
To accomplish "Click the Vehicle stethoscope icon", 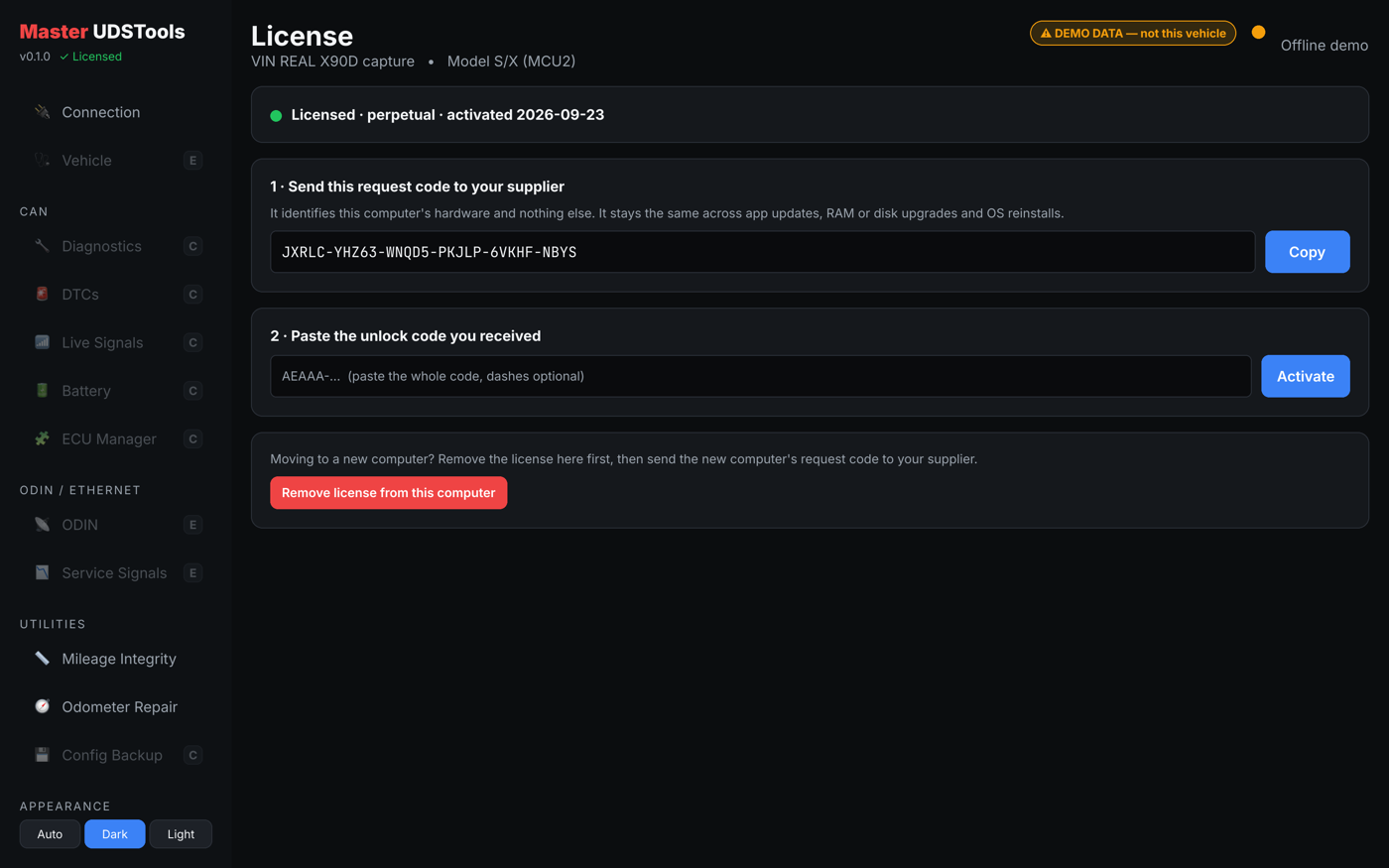I will tap(42, 160).
